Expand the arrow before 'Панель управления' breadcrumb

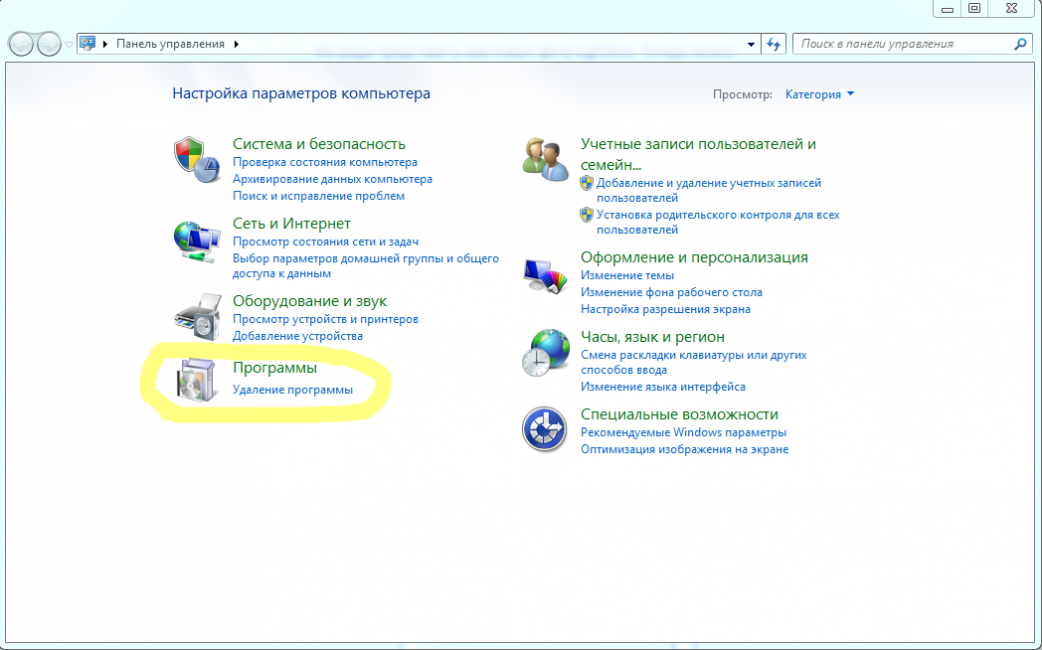pos(105,44)
